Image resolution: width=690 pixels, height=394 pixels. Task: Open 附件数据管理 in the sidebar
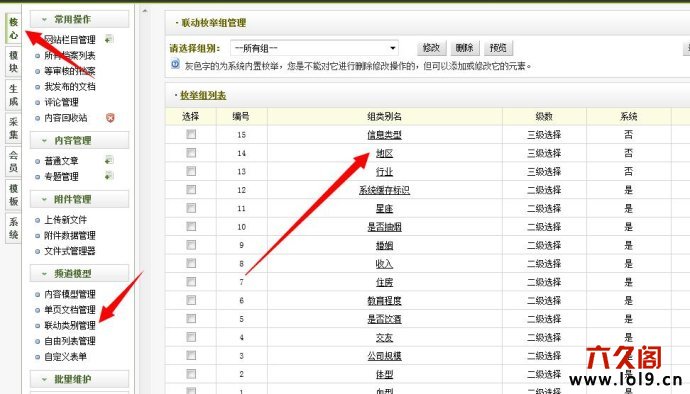coord(70,236)
